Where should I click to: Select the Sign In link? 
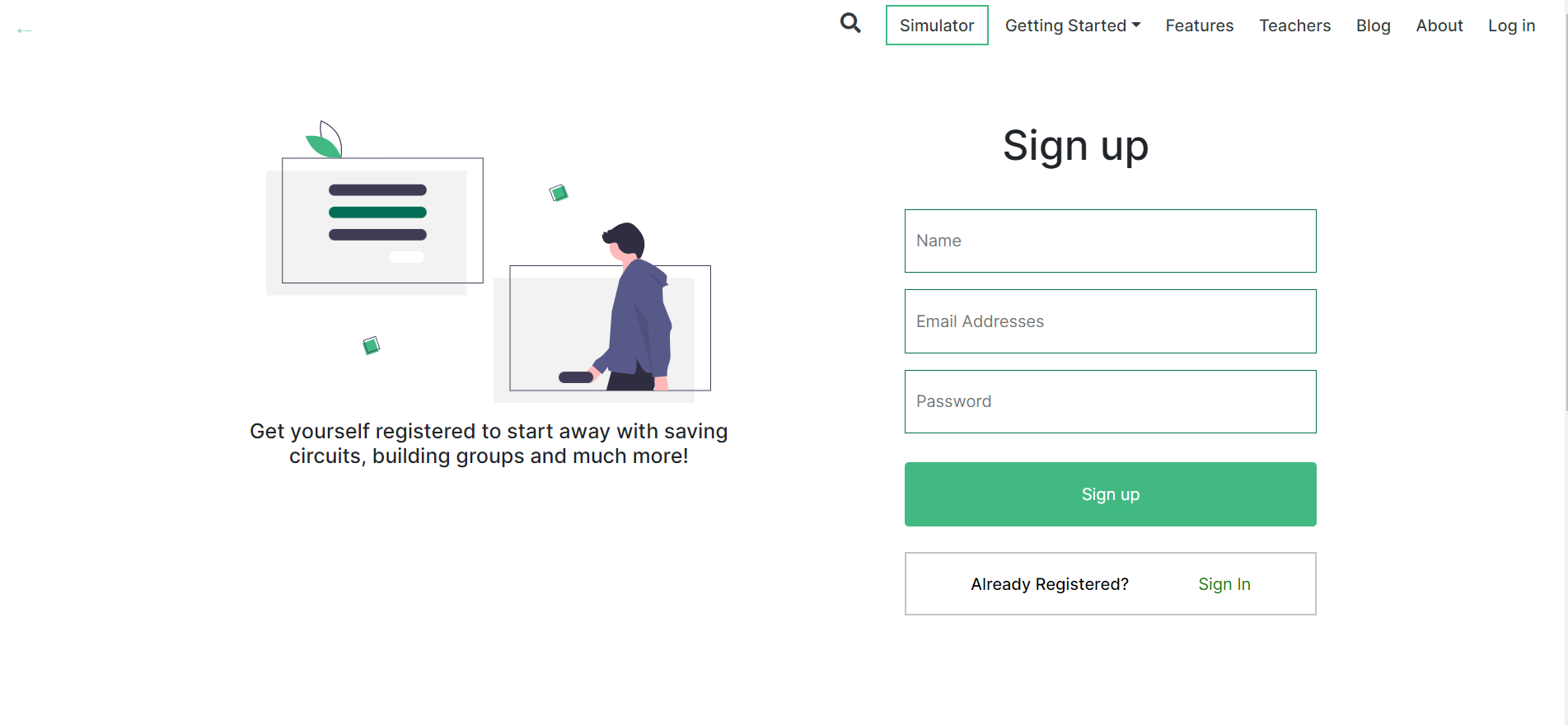click(1224, 584)
